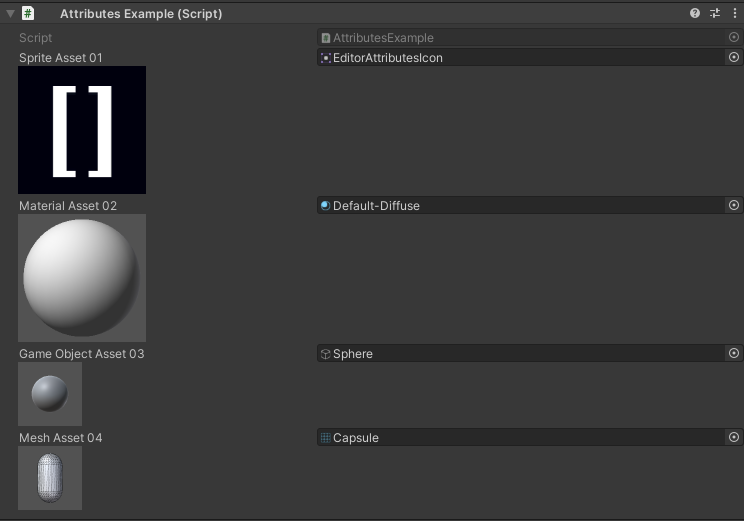Click the C# script icon in header
This screenshot has width=744, height=521.
(x=28, y=13)
